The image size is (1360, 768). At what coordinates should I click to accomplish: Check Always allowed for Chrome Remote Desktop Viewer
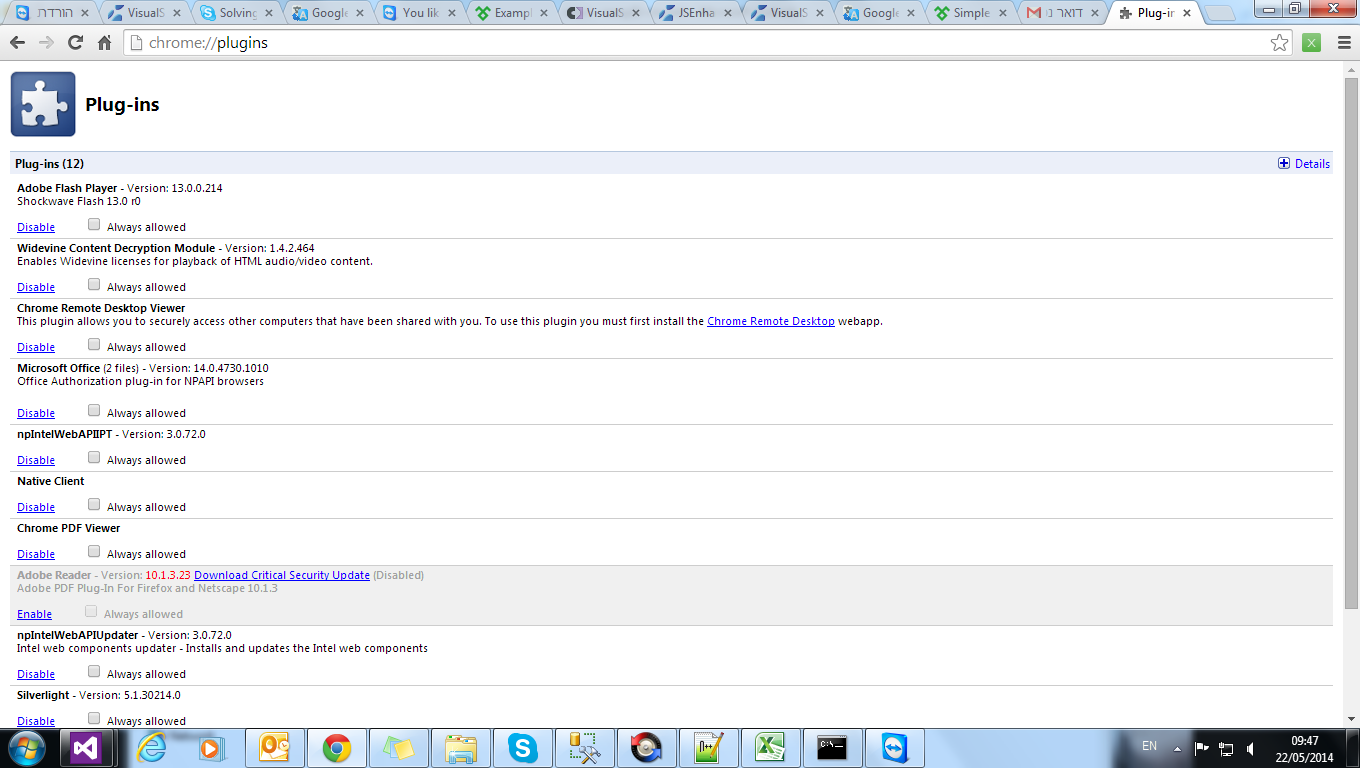(x=94, y=344)
